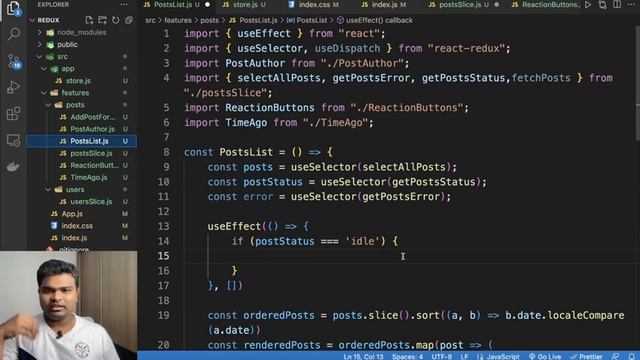Open editor more actions menu

click(x=631, y=5)
